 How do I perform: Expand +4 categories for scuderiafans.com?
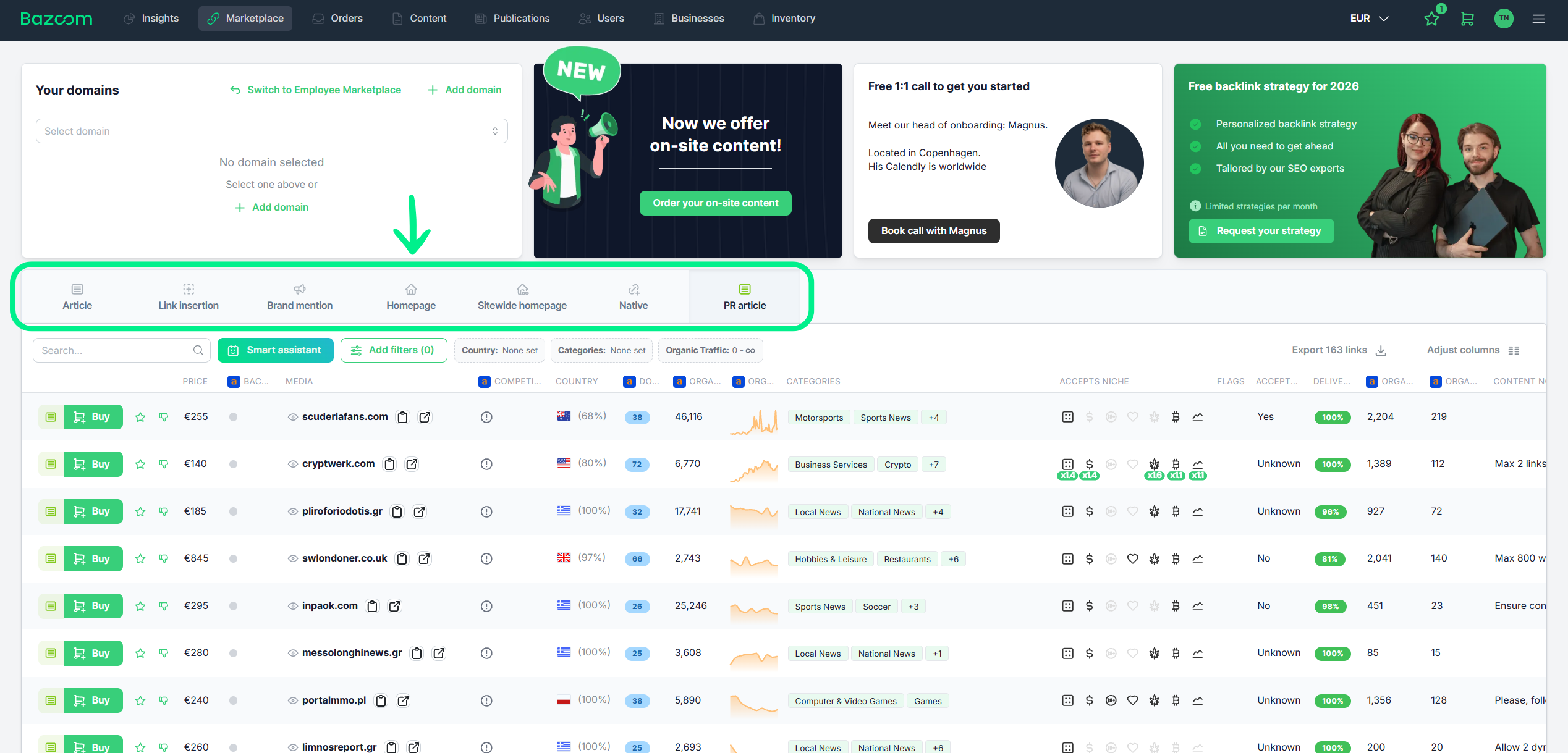(x=934, y=418)
